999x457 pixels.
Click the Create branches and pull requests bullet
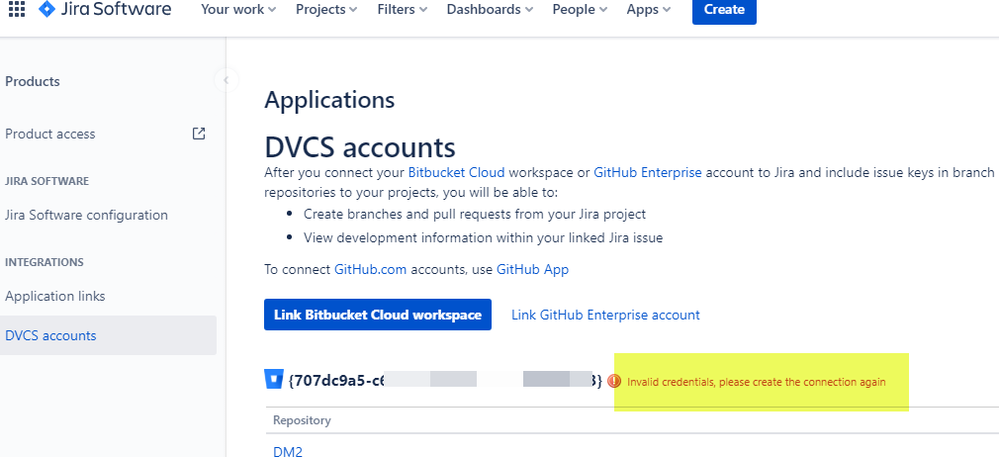[x=475, y=214]
